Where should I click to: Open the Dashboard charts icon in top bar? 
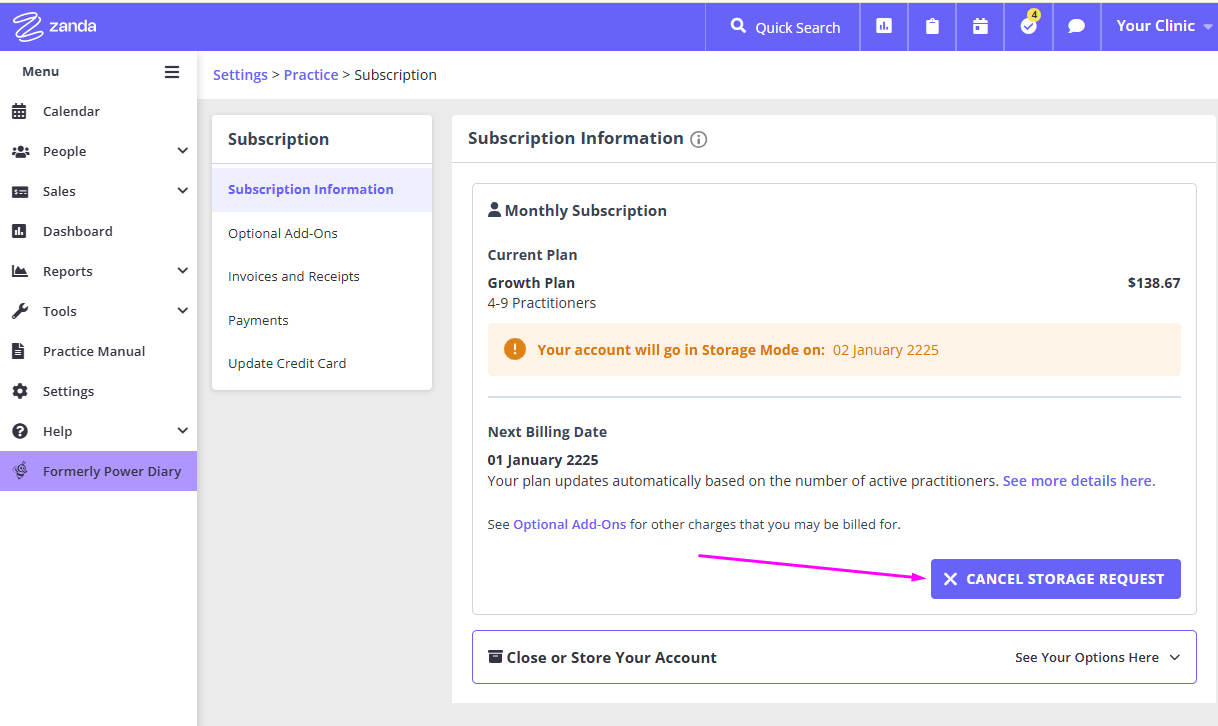(x=883, y=26)
